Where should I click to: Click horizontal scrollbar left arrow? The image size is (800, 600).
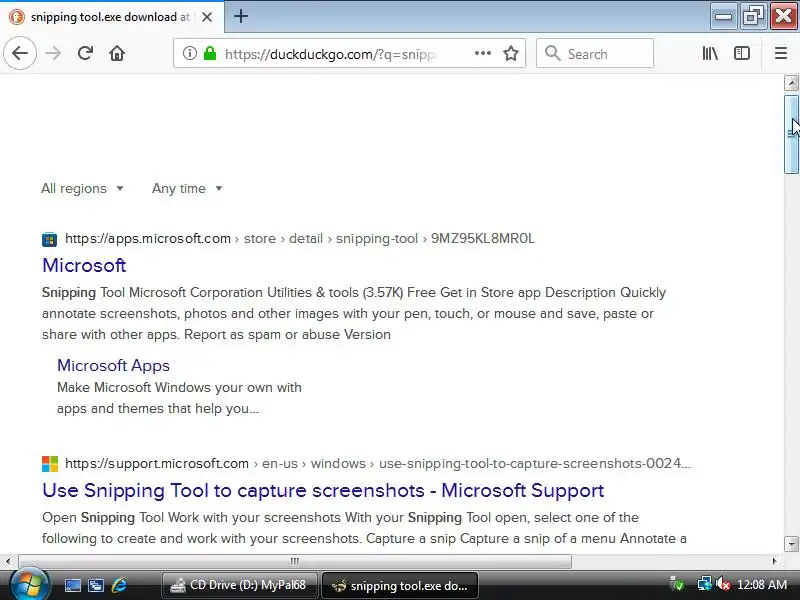pyautogui.click(x=8, y=561)
